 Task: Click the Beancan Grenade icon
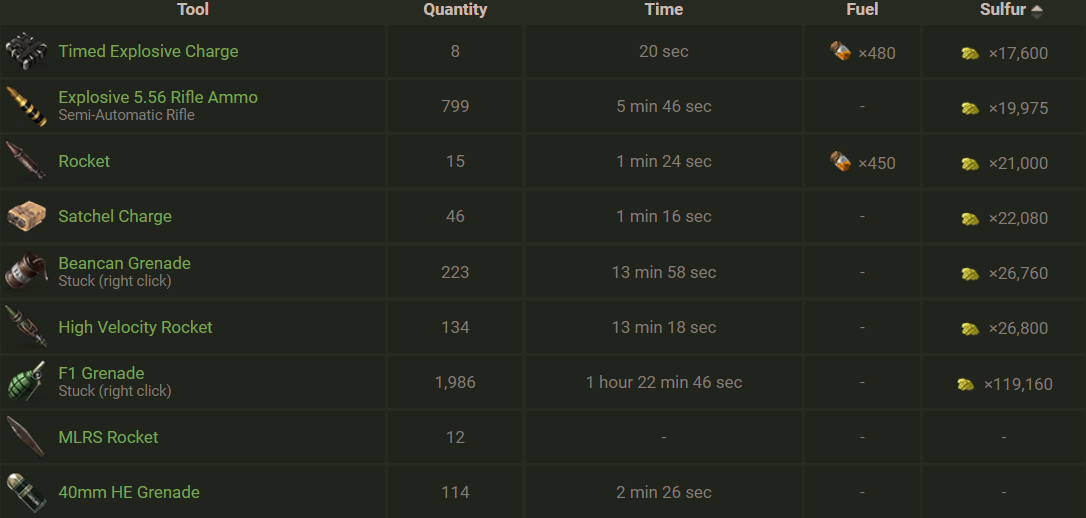click(x=26, y=271)
